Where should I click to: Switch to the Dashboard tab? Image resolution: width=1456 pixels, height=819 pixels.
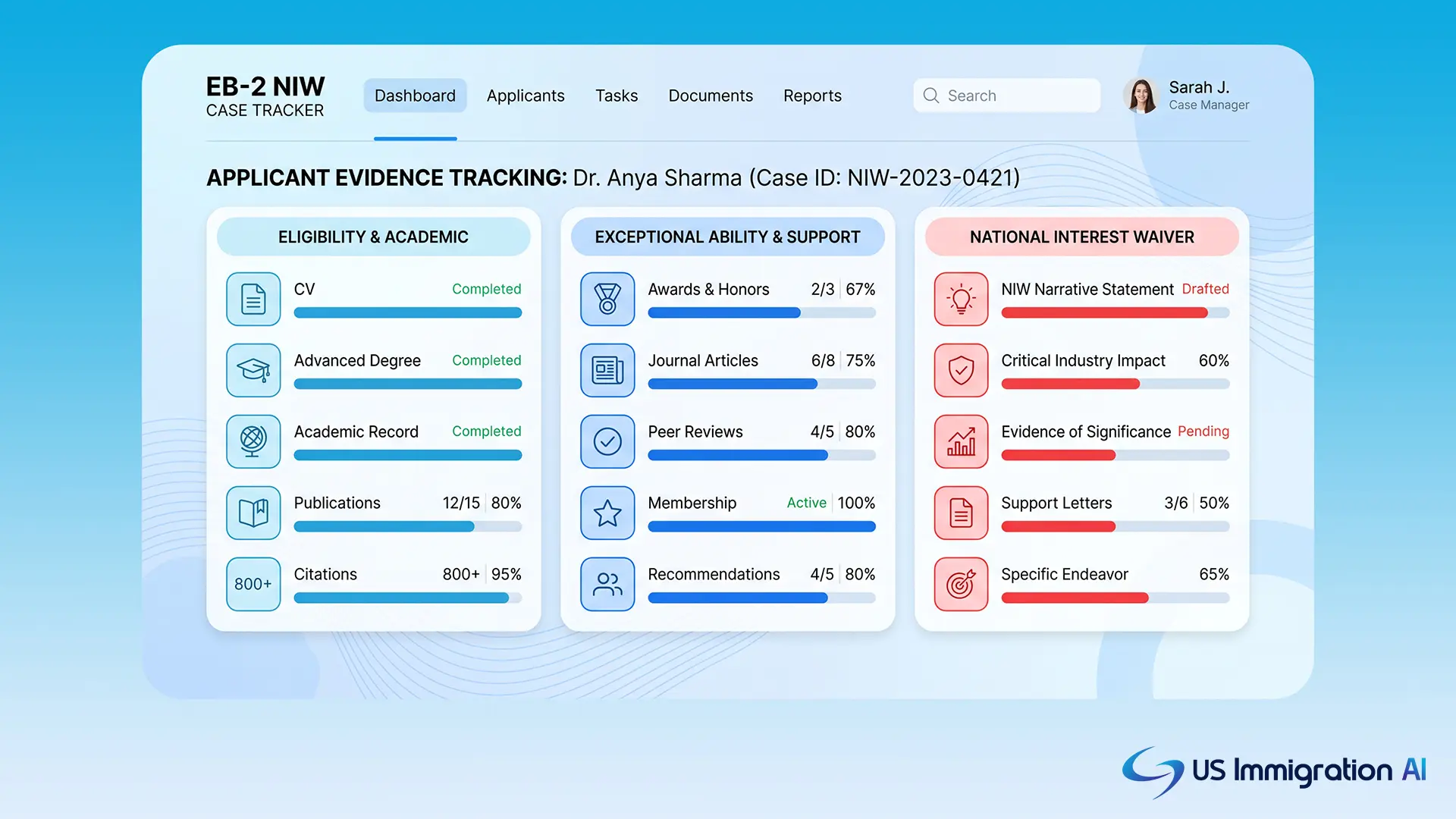(415, 96)
